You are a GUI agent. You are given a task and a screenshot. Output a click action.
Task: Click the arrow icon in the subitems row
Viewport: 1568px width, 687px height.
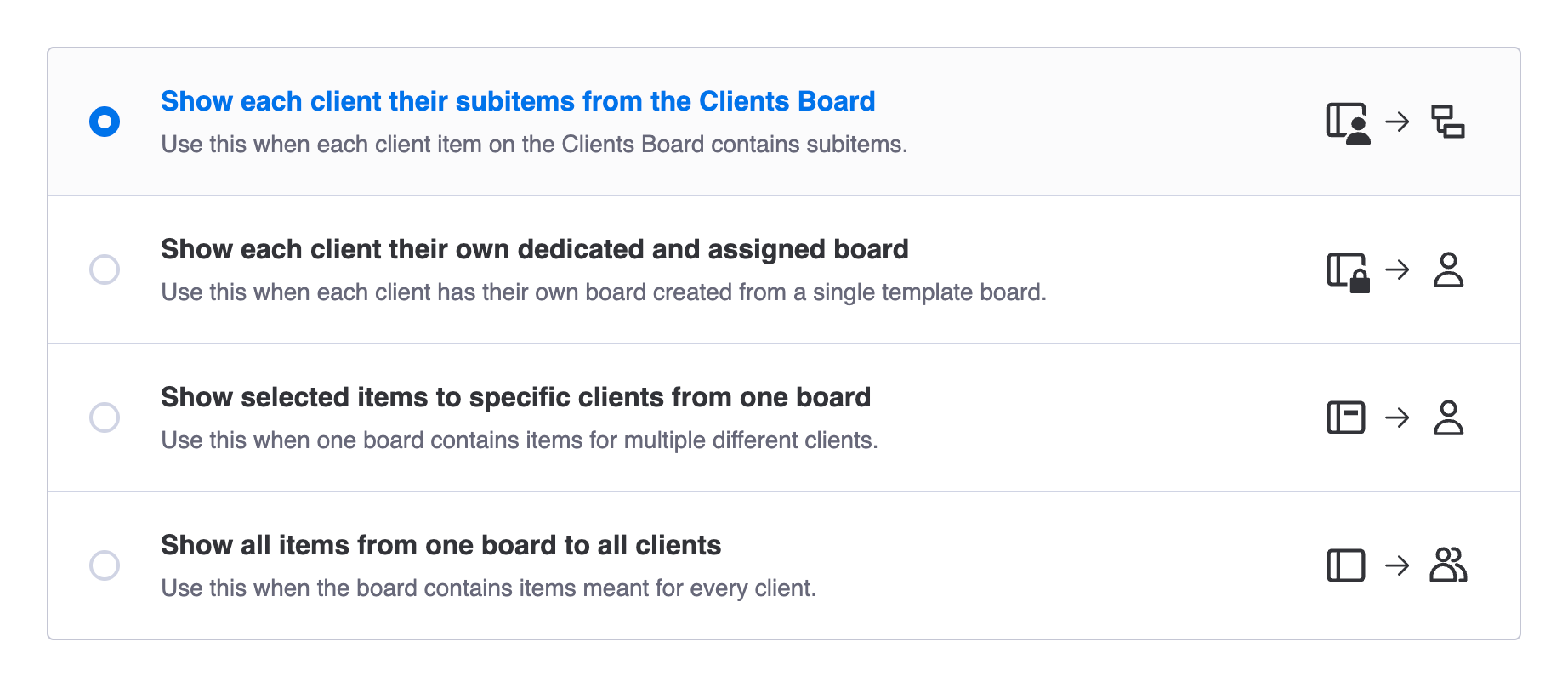pyautogui.click(x=1397, y=122)
